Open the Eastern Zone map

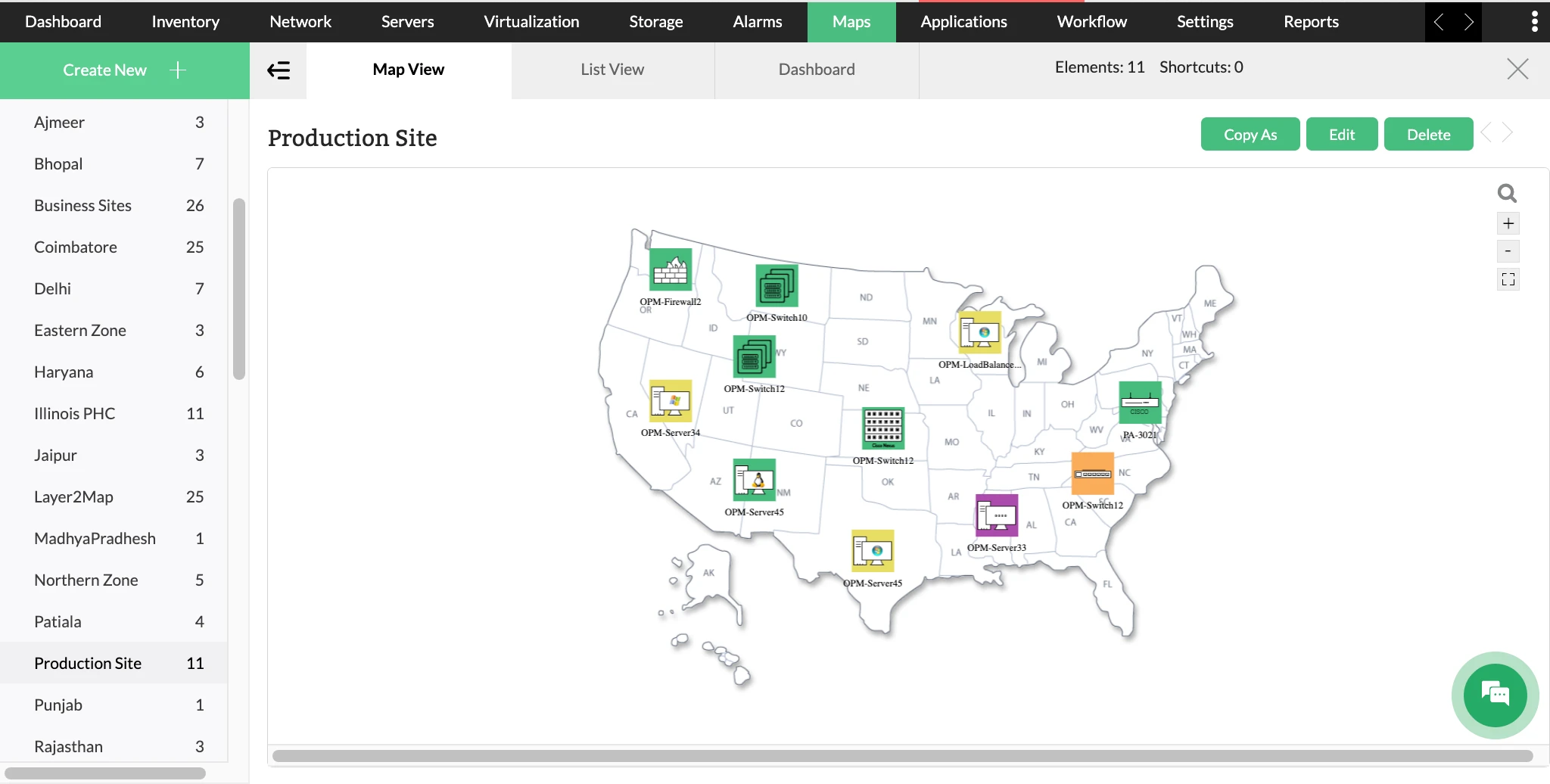click(x=114, y=330)
